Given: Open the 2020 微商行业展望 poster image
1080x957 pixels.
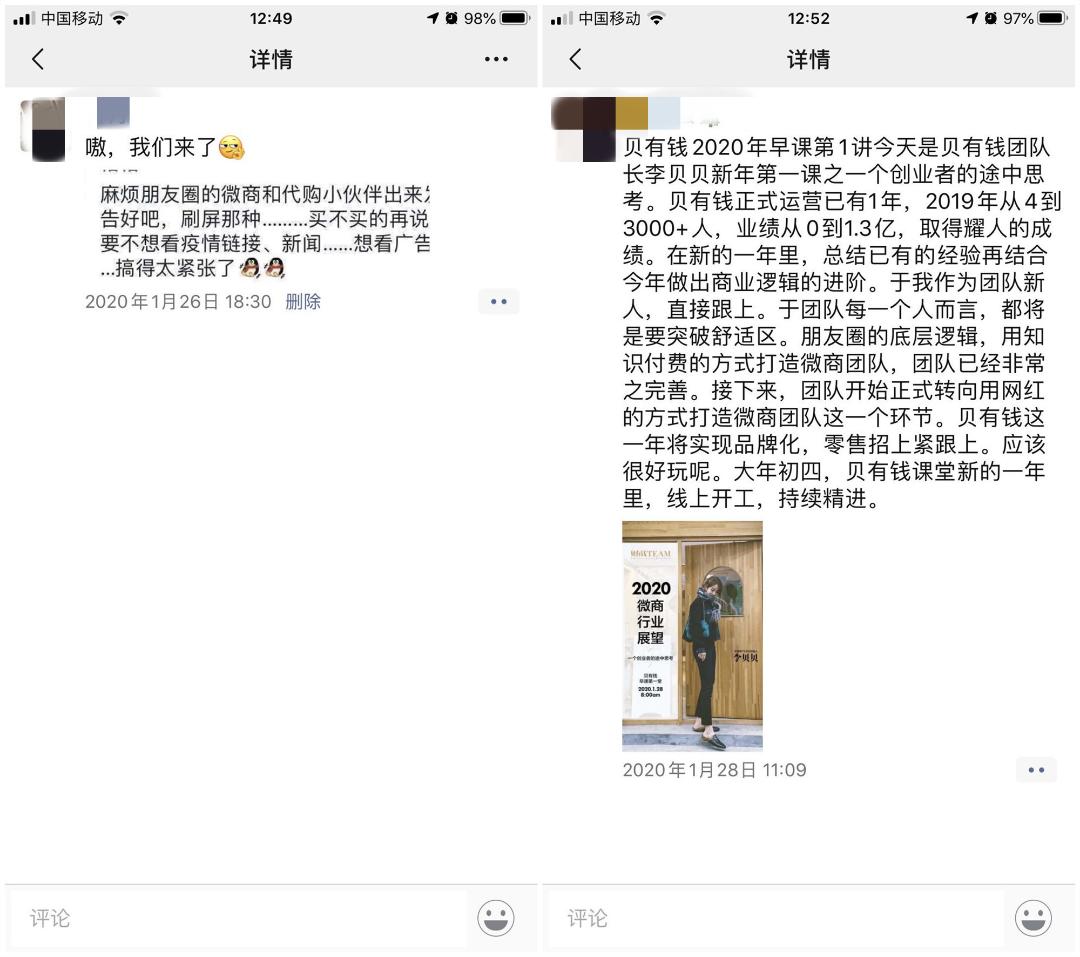Looking at the screenshot, I should (692, 636).
